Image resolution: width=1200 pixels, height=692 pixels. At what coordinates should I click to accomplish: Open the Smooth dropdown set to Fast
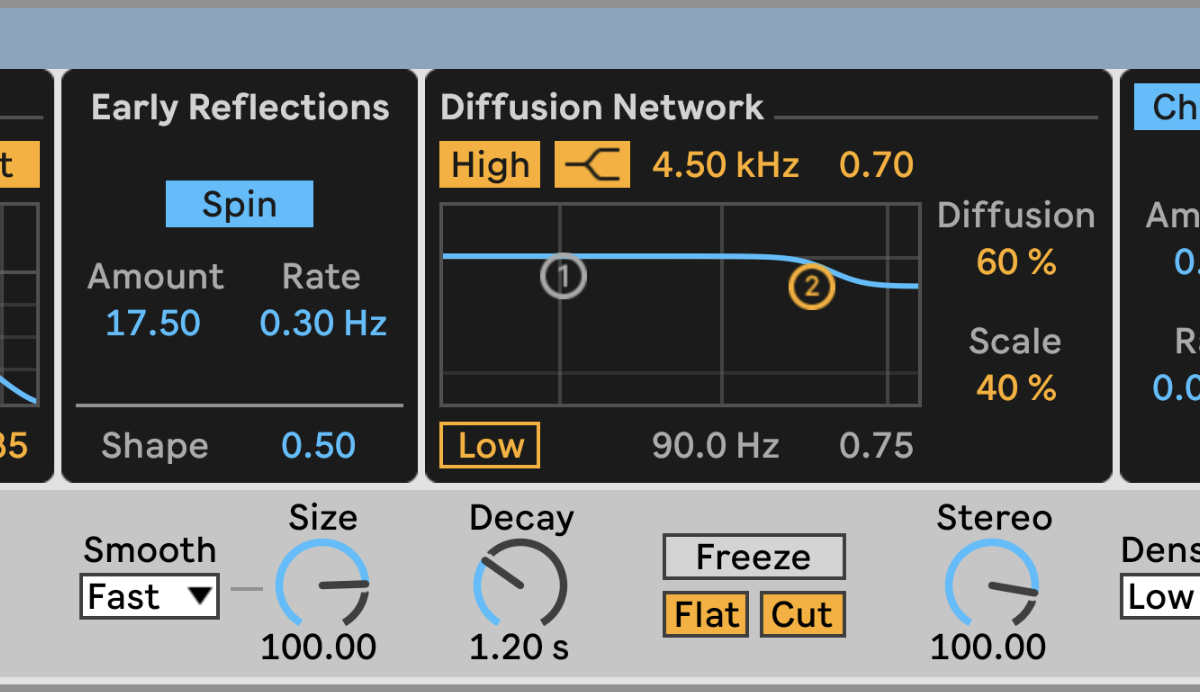pos(150,597)
